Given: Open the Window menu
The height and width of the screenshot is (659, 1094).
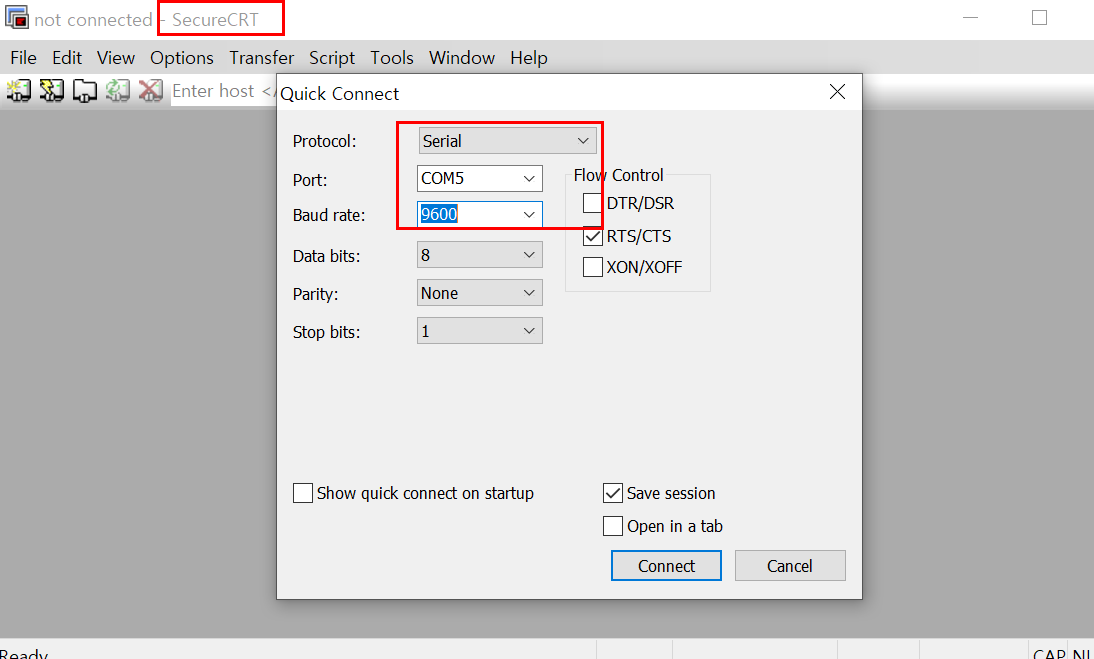Looking at the screenshot, I should 462,58.
